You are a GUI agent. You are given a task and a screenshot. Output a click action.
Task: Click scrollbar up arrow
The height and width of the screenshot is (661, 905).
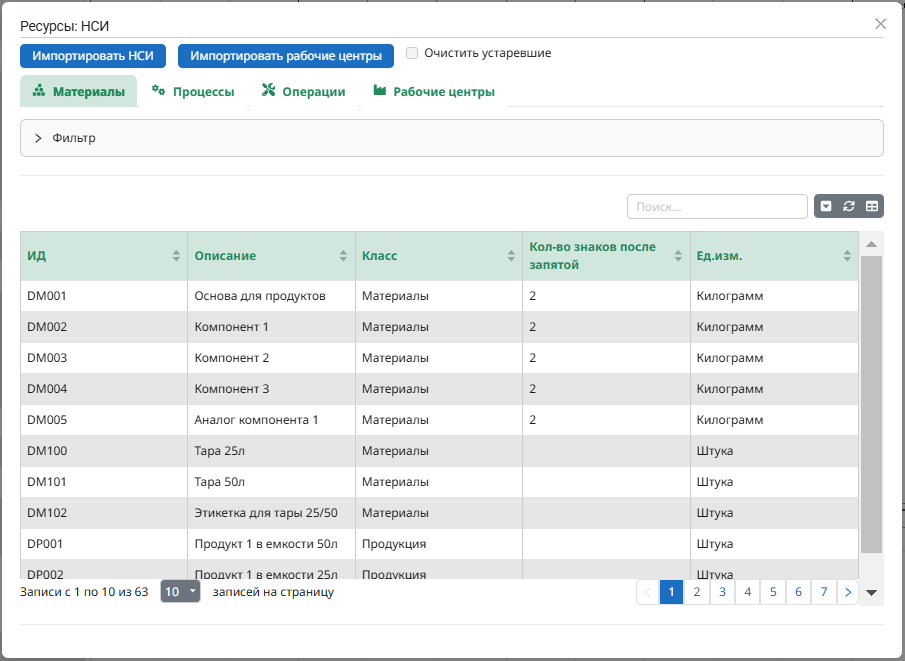coord(872,244)
